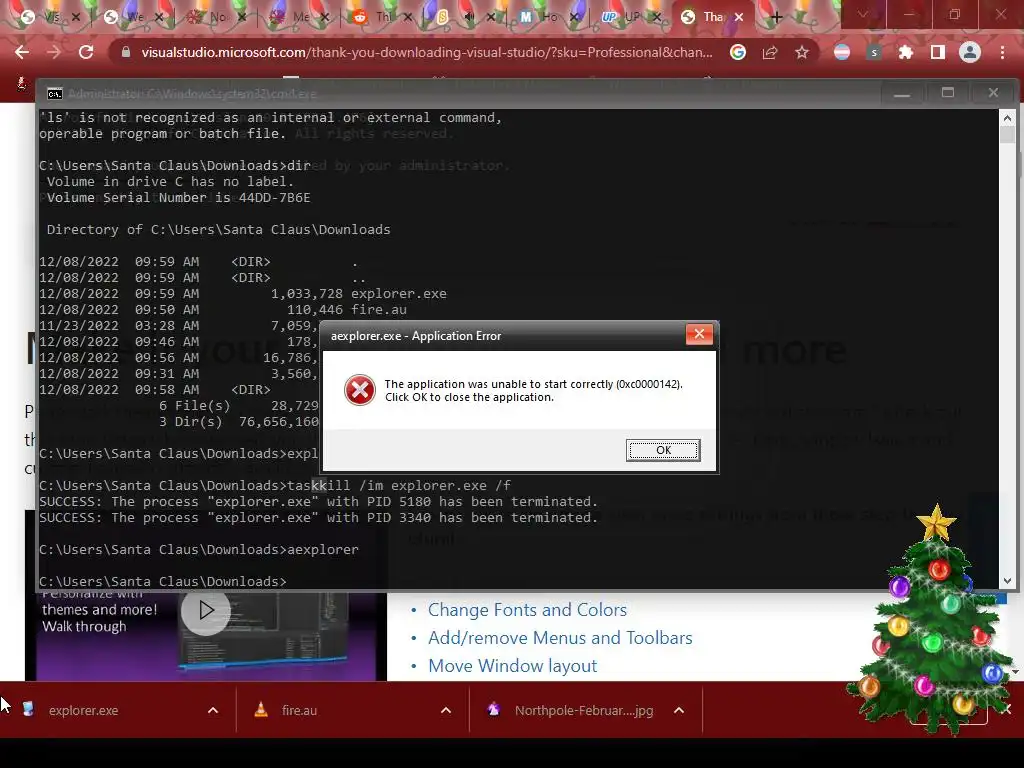This screenshot has height=768, width=1024.
Task: Close the UP tab
Action: pos(657,17)
